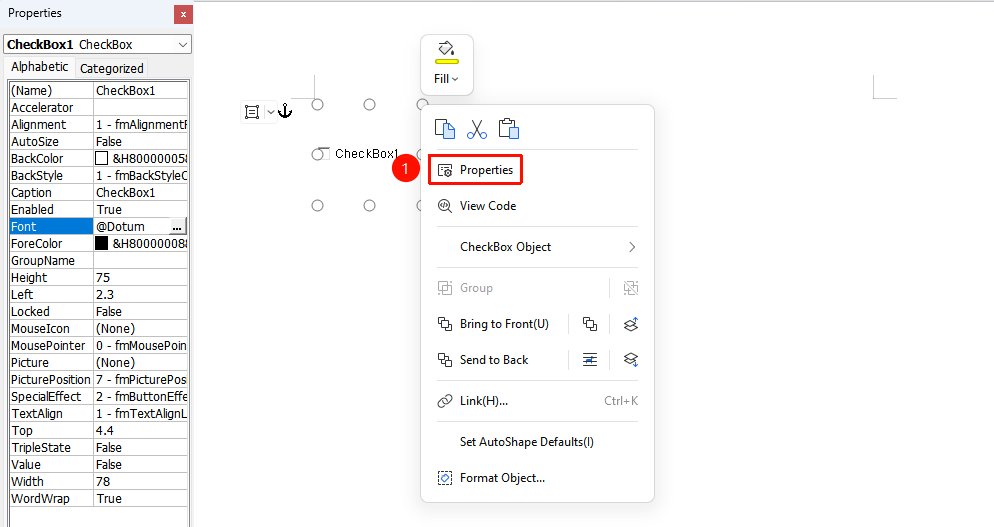This screenshot has width=994, height=527.
Task: Click the MousePointer value
Action: (141, 346)
